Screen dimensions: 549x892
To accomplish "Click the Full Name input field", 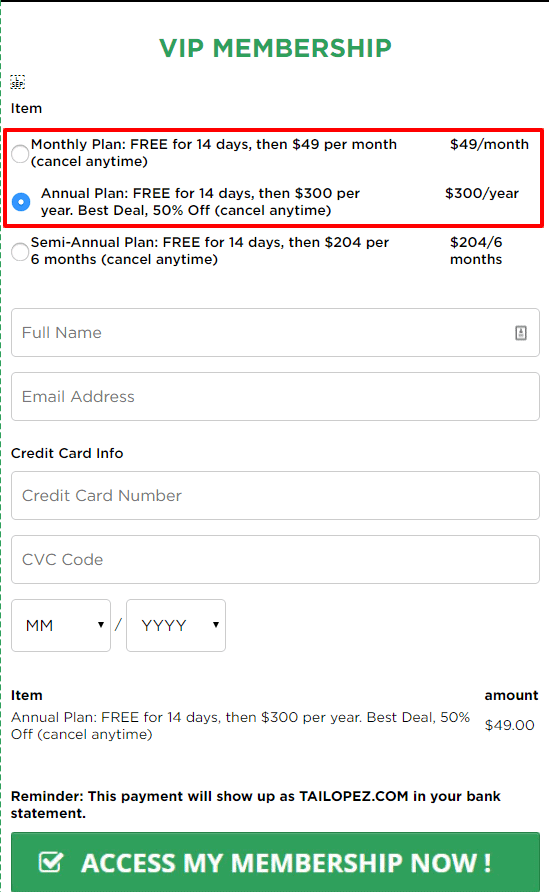I will [275, 333].
